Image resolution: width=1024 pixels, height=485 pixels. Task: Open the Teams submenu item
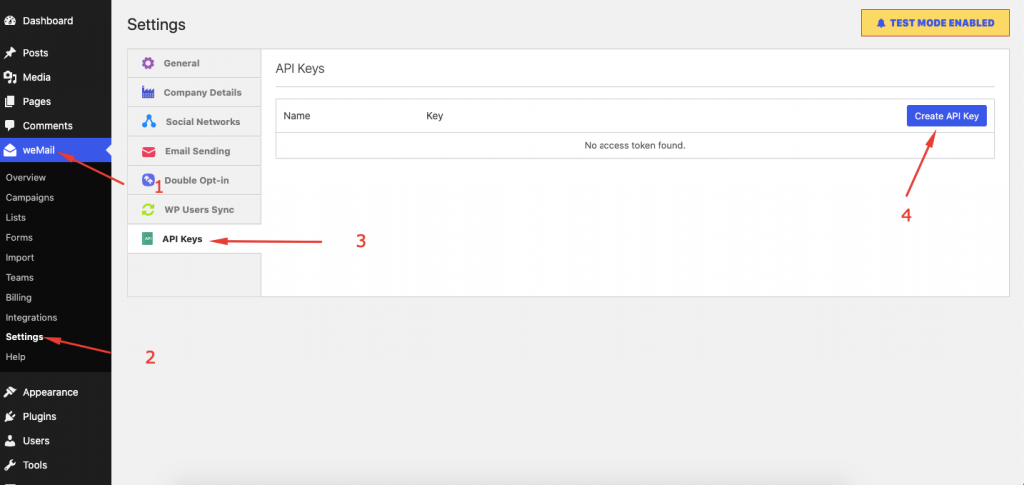click(20, 277)
